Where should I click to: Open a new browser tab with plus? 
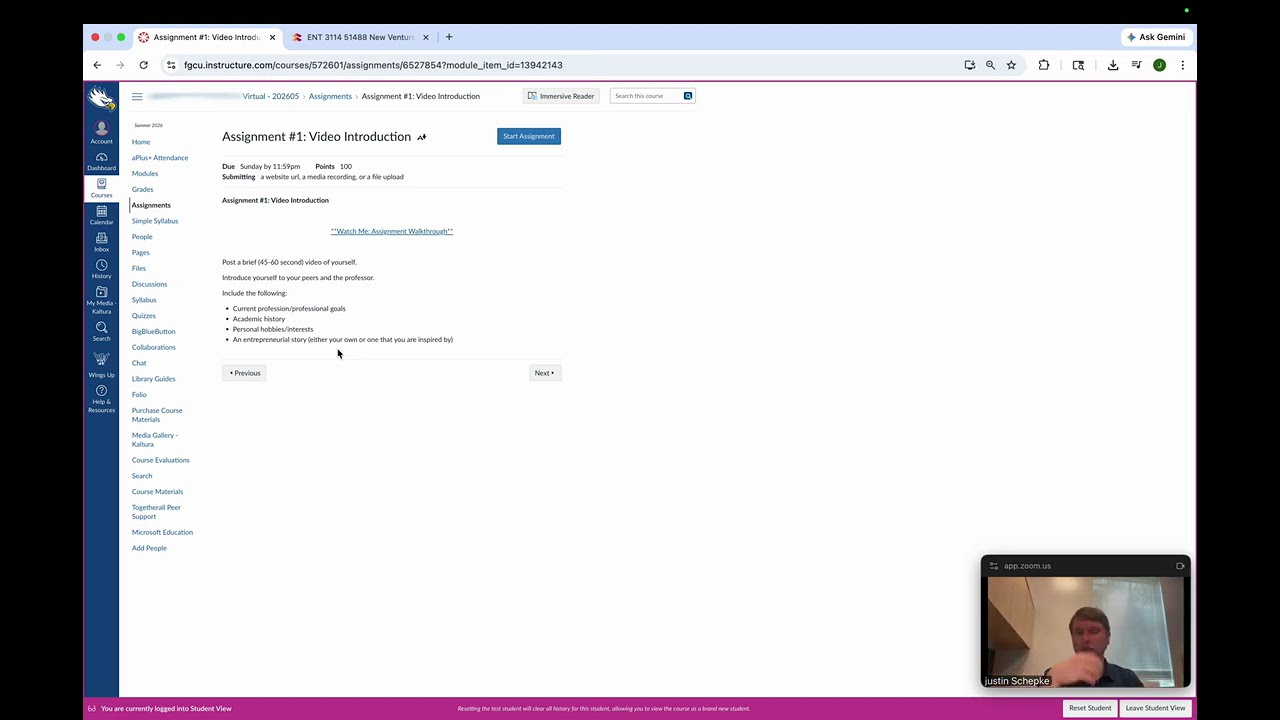(x=449, y=37)
